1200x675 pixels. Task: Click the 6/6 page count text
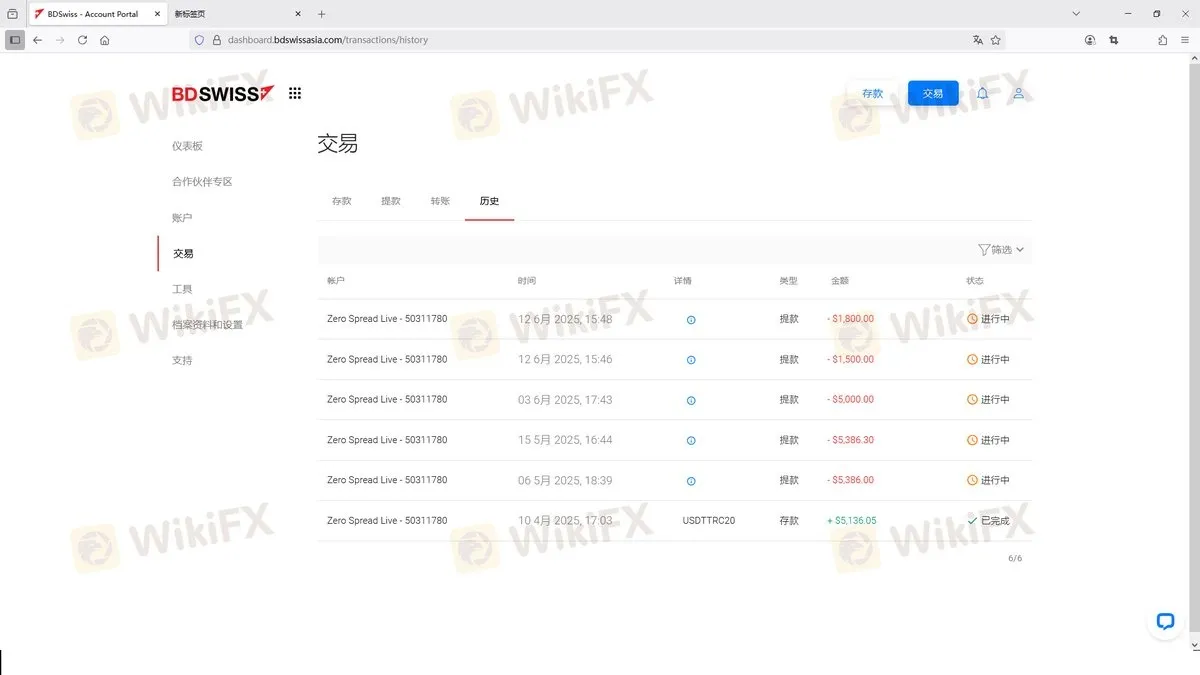(1015, 558)
